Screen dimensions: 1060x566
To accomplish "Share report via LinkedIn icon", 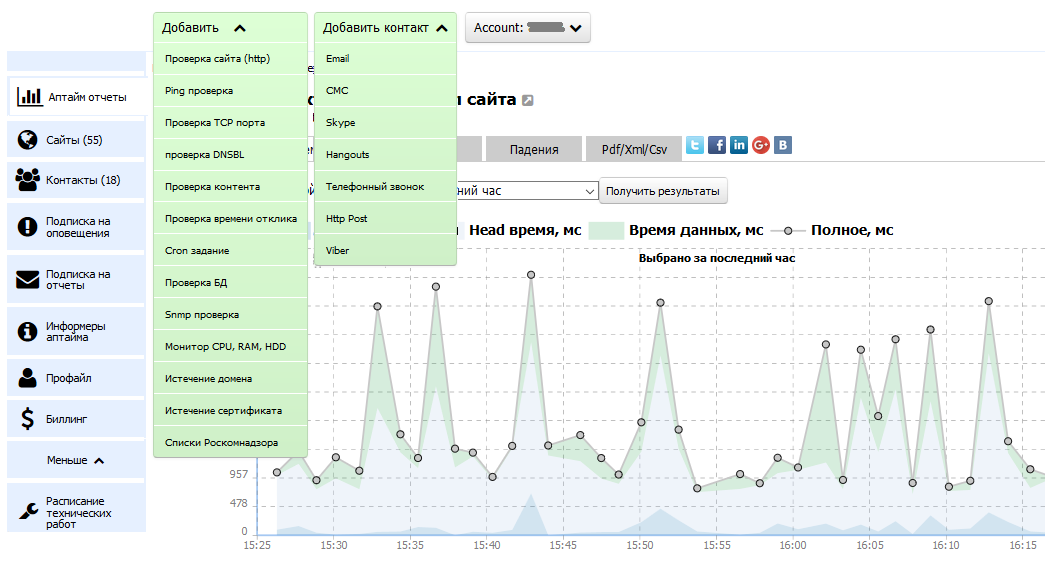I will [x=739, y=145].
